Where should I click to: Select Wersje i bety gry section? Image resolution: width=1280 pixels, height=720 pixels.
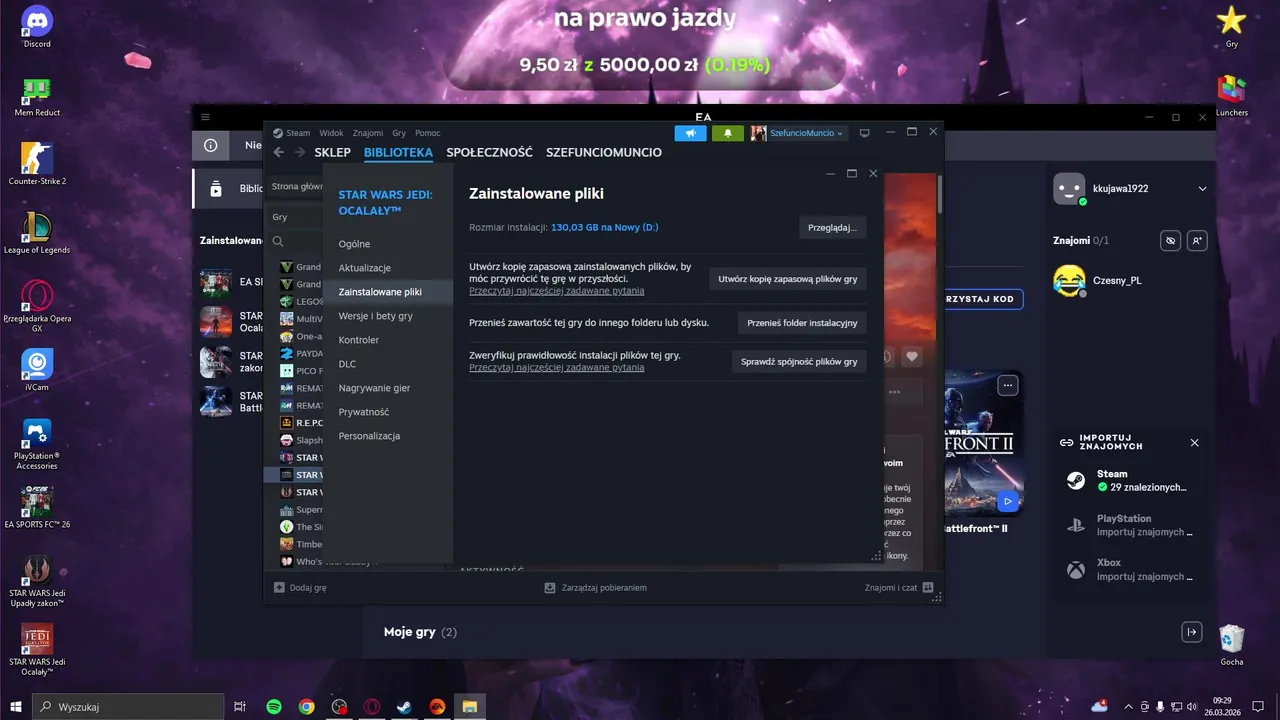pyautogui.click(x=388, y=316)
